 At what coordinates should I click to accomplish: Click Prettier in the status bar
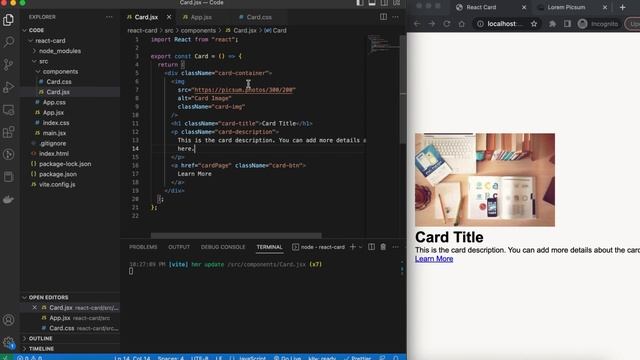[358, 358]
